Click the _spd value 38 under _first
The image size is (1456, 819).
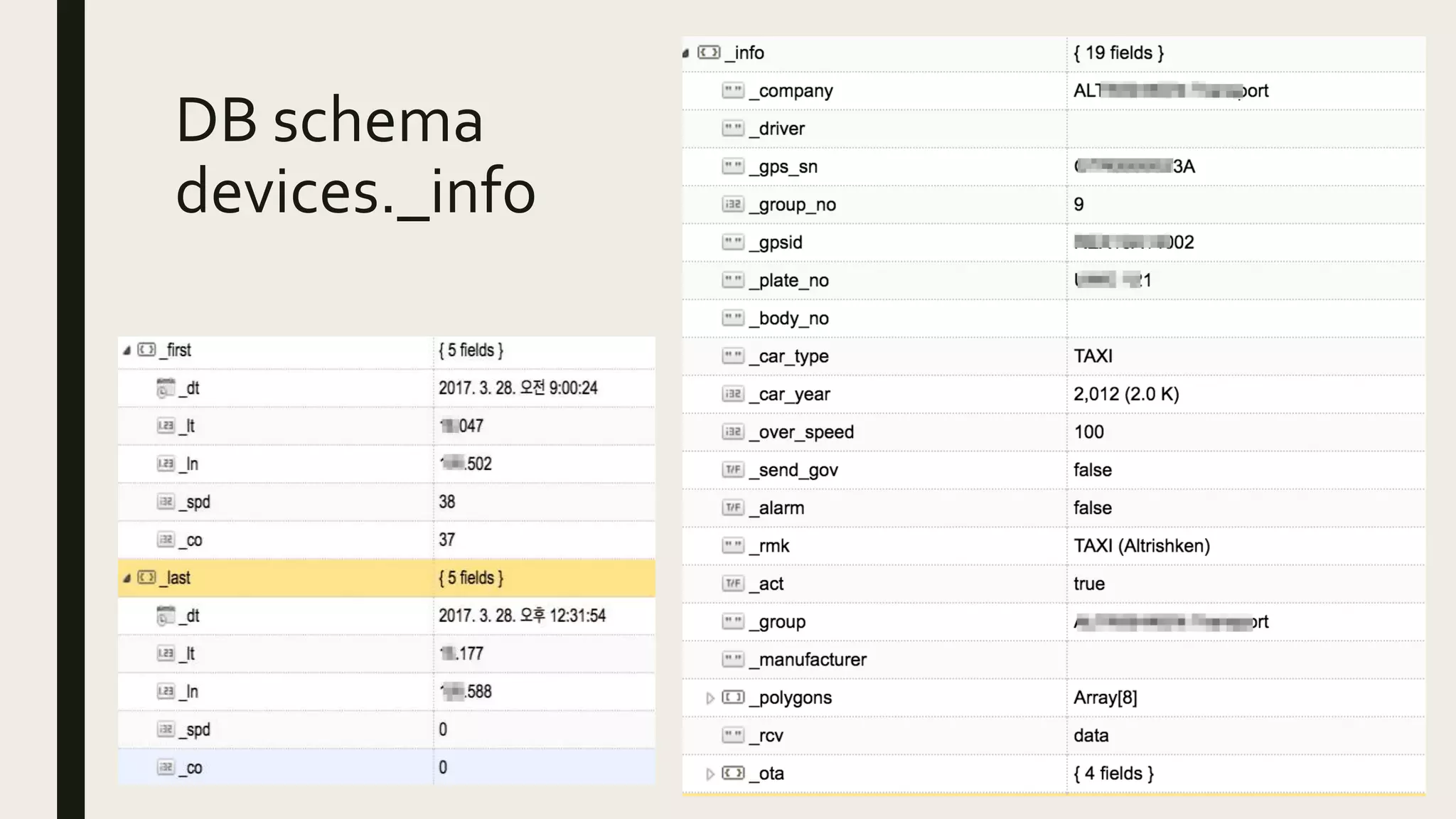pyautogui.click(x=446, y=502)
